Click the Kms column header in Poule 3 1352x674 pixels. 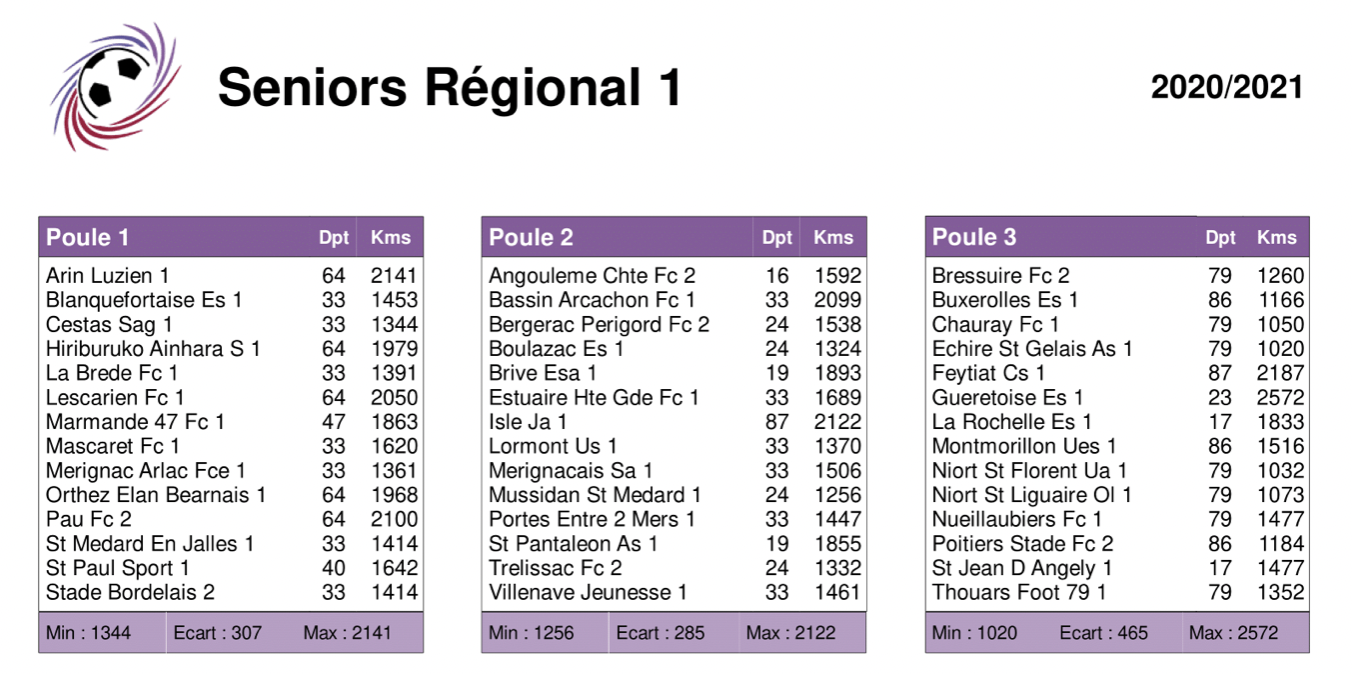[x=1276, y=237]
